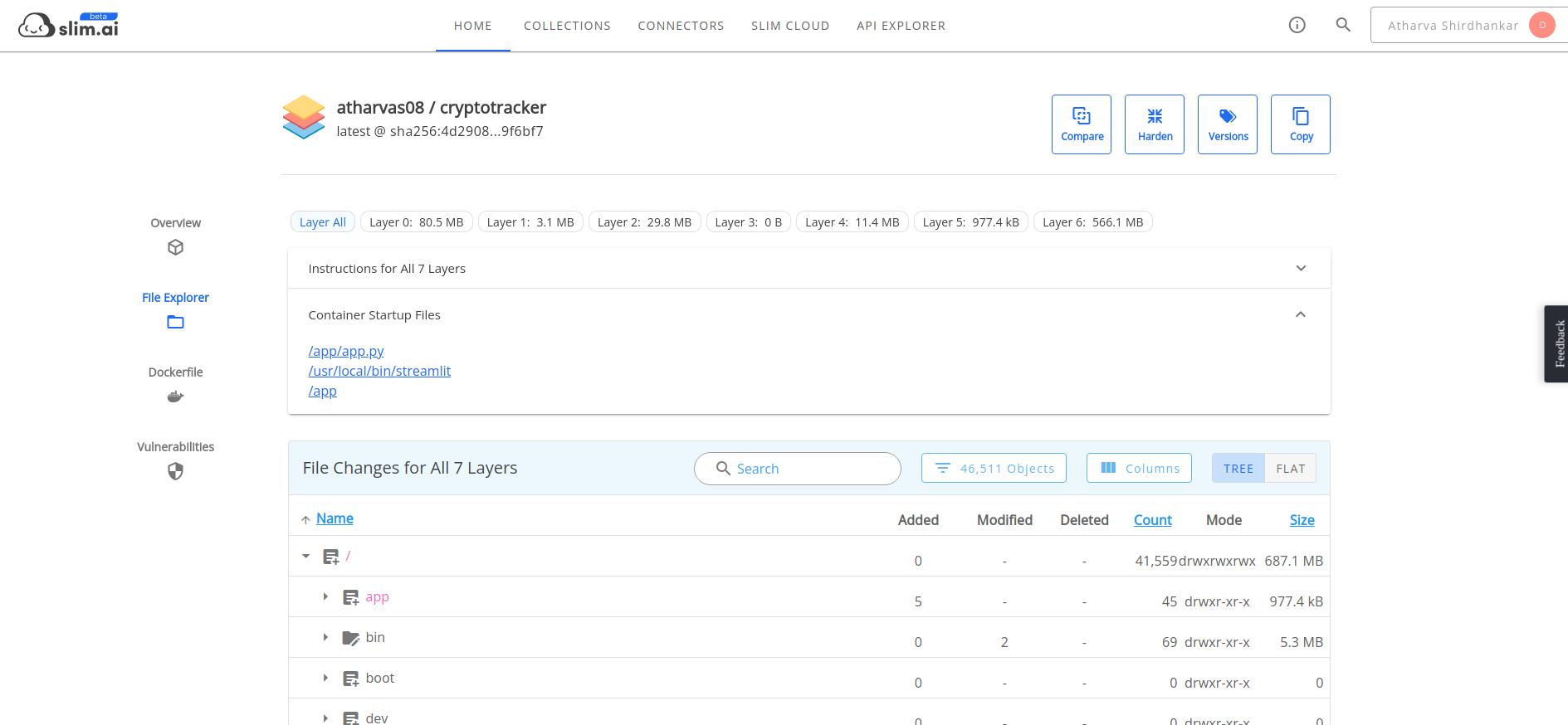Select Layer 4 (11.4 MB) chip

852,222
